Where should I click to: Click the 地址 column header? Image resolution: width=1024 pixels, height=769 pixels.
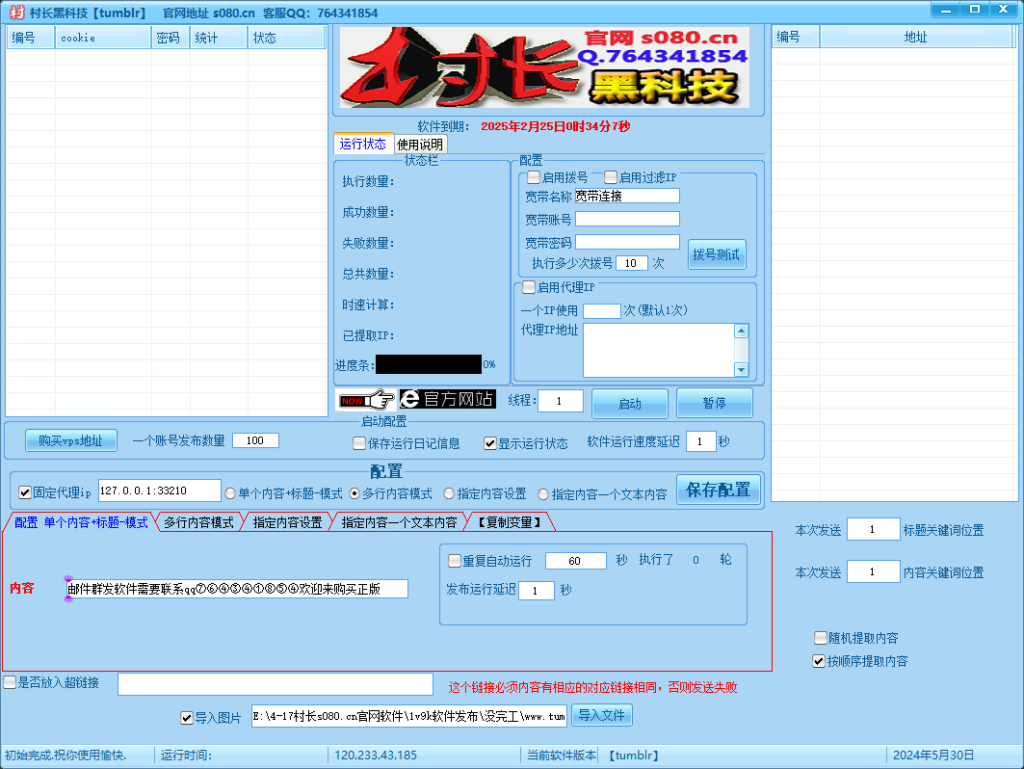click(915, 37)
